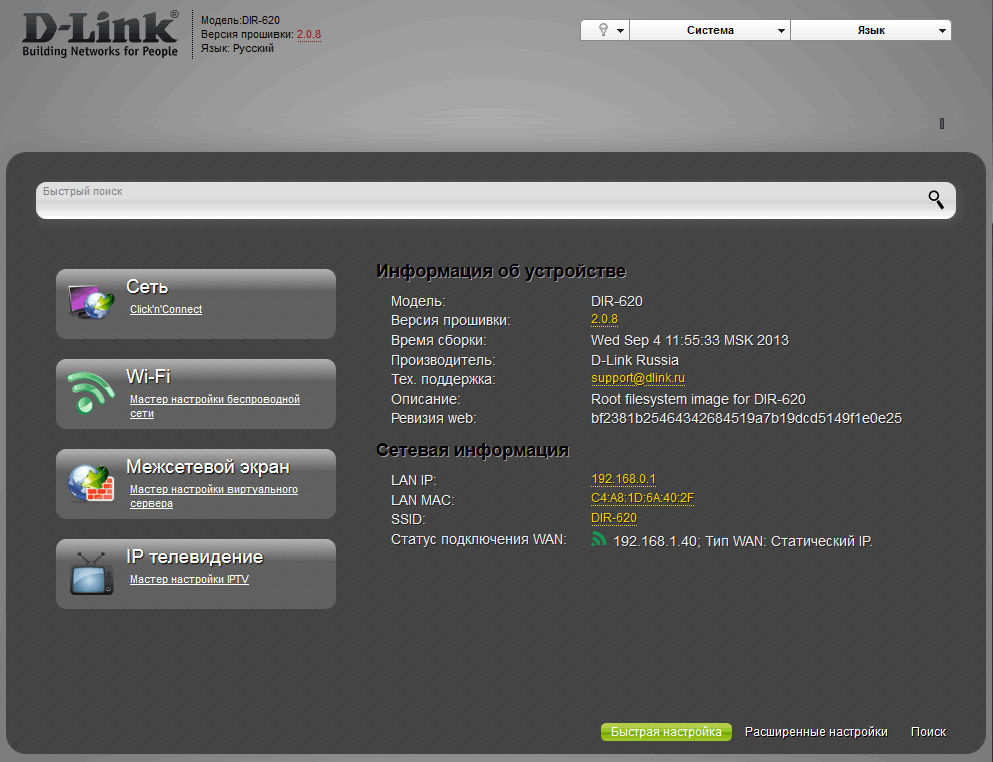This screenshot has height=762, width=993.
Task: Open Мастер настройки виртуального сервера link
Action: pos(213,496)
